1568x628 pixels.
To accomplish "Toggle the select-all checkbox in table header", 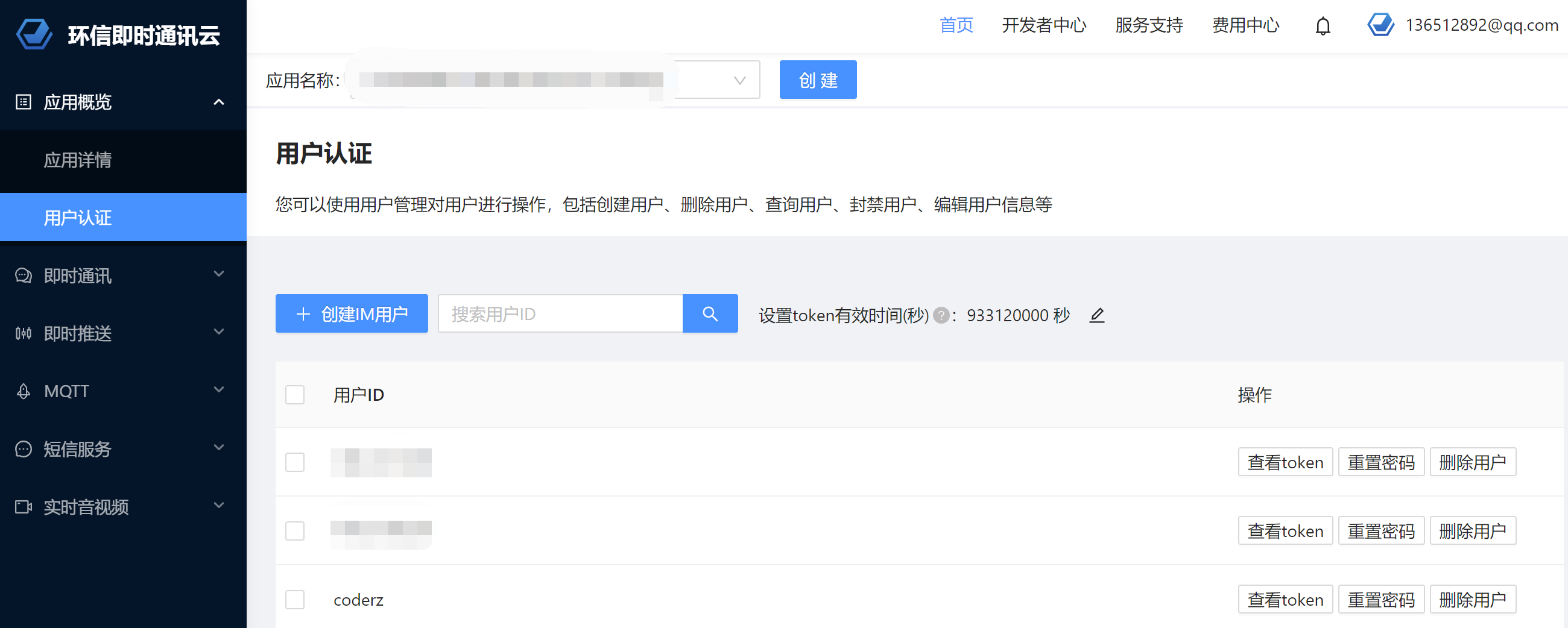I will point(295,394).
